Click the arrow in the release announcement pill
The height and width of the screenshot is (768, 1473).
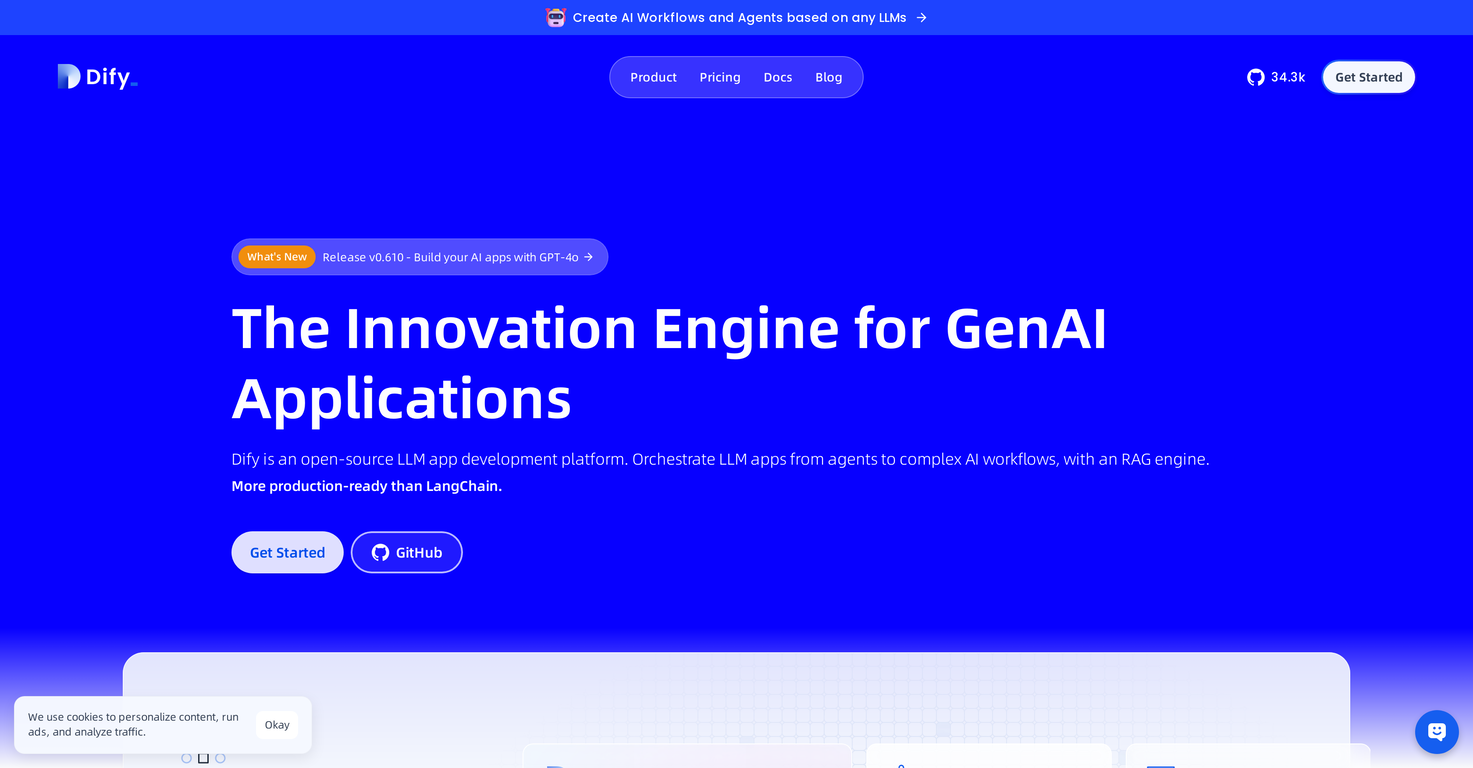pos(589,257)
